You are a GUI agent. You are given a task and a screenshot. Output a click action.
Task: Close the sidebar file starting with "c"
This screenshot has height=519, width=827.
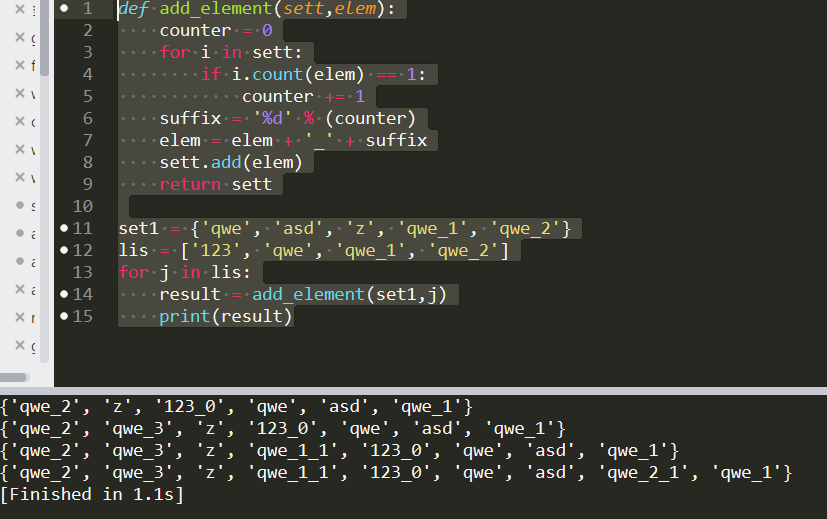click(20, 123)
